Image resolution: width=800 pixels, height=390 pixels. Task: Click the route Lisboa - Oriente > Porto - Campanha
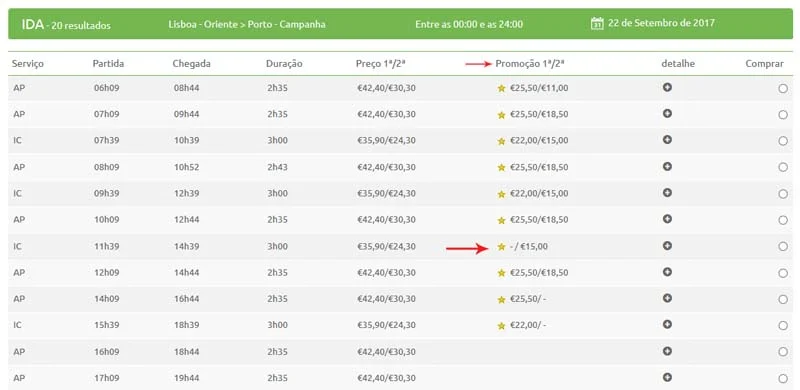click(247, 24)
